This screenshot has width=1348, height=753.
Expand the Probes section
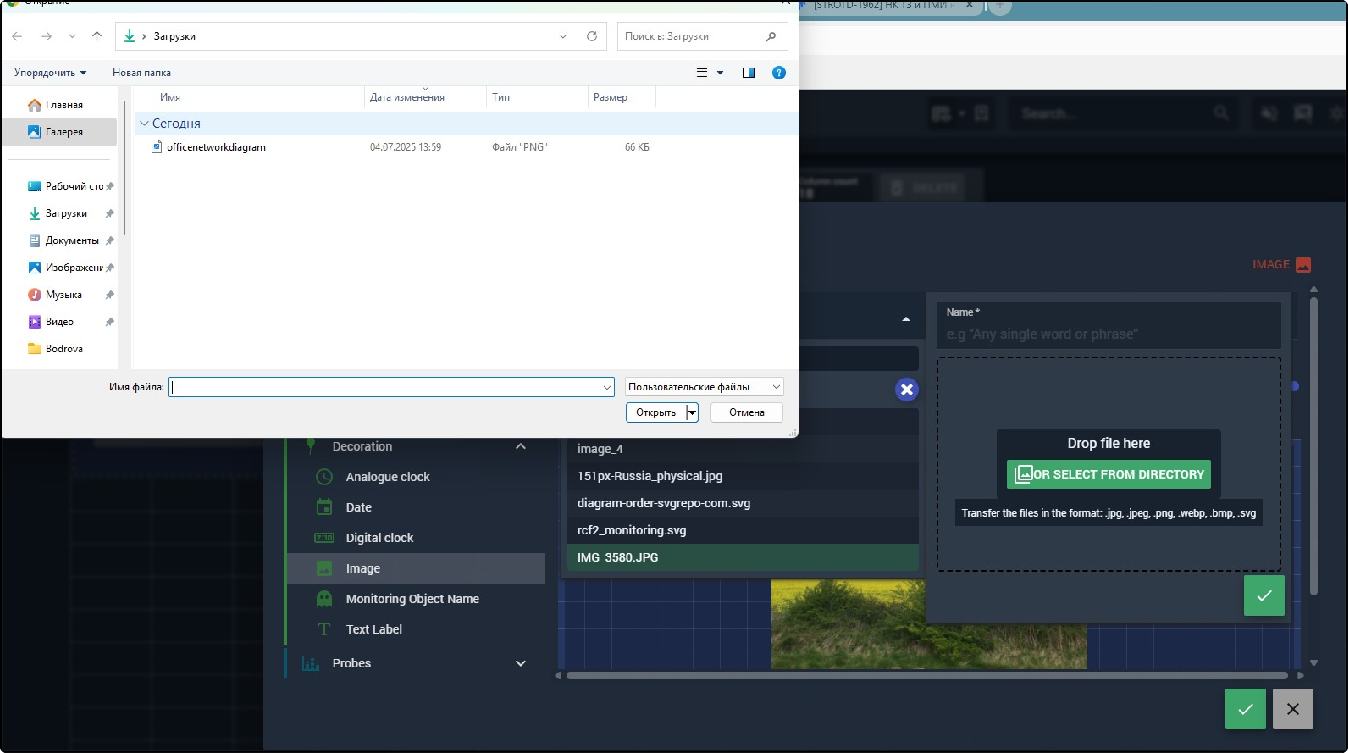click(520, 663)
